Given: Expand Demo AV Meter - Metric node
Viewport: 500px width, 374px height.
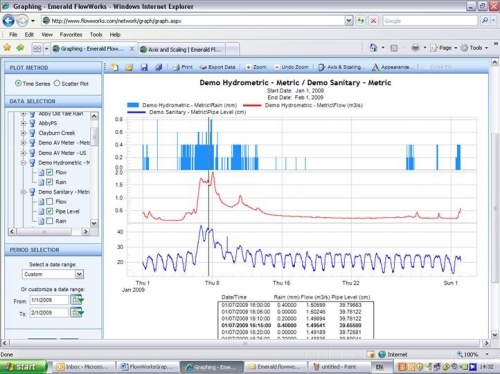Looking at the screenshot, I should click(23, 143).
